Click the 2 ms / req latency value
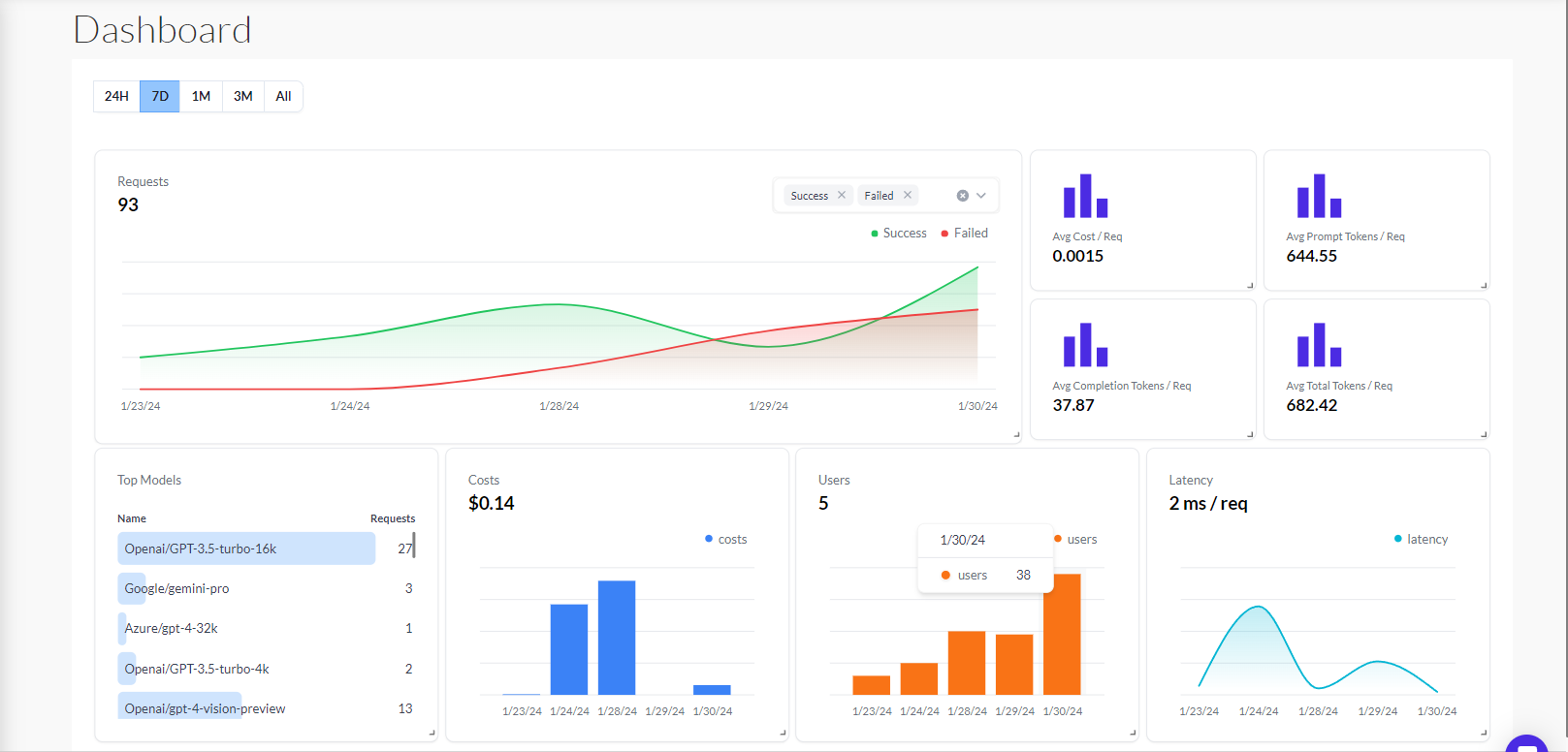 (1208, 503)
